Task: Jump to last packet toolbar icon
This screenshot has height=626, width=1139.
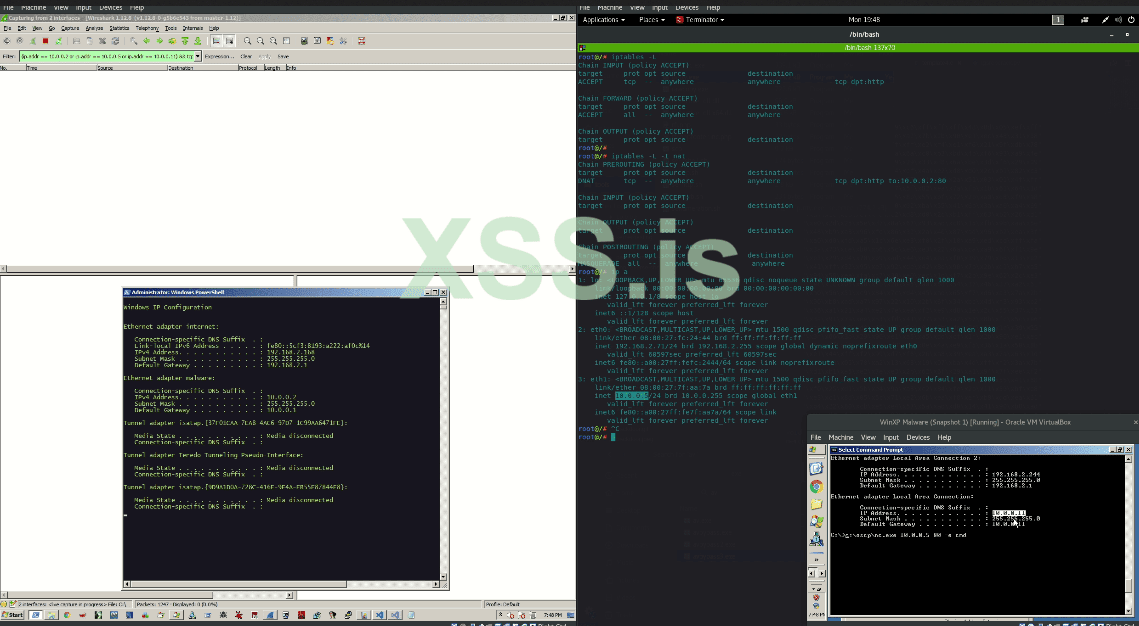Action: tap(198, 41)
